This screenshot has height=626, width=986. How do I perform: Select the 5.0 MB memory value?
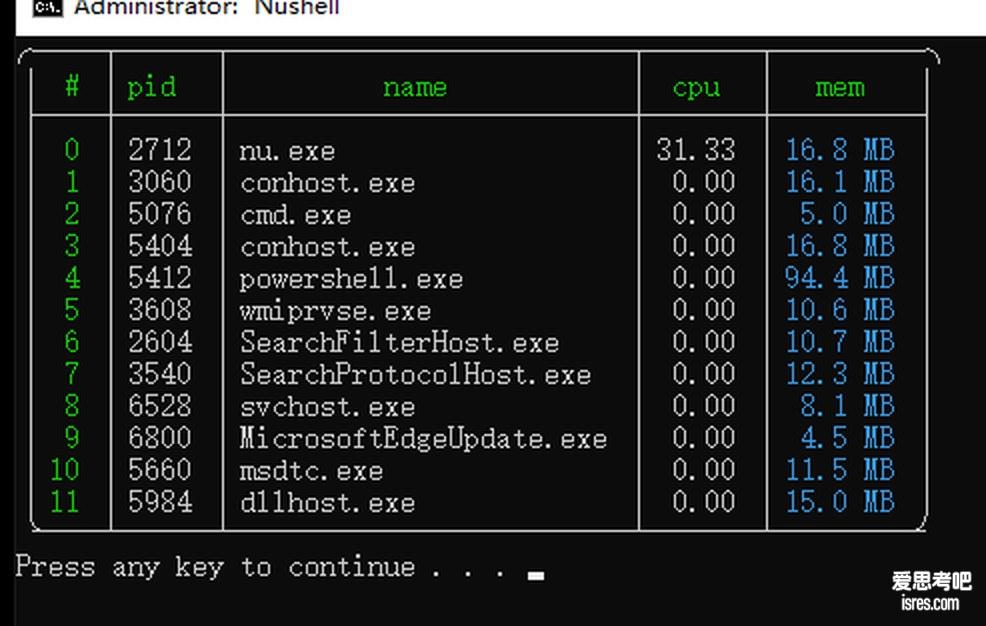click(847, 214)
